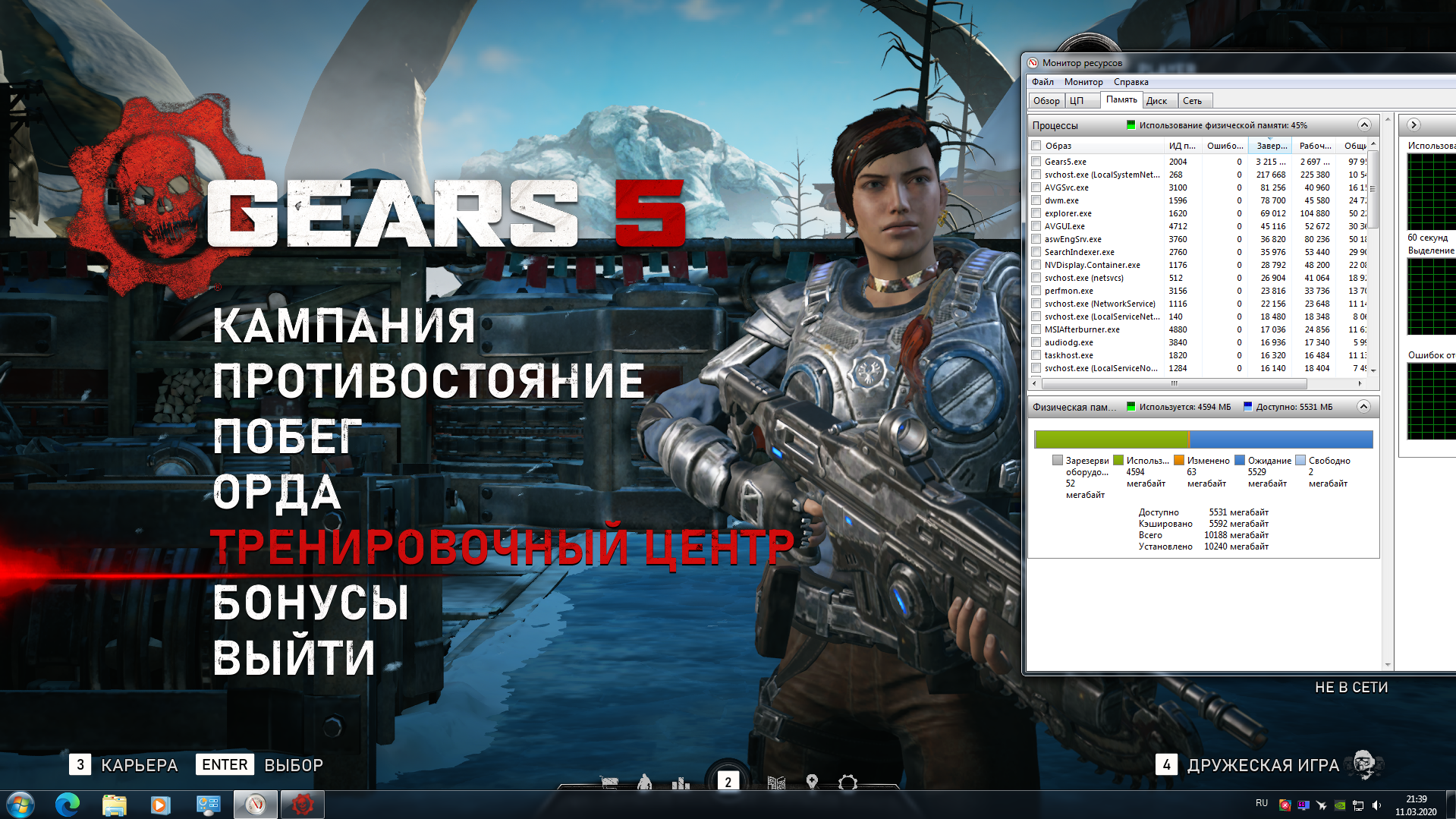
Task: Check the perfmon.exe process checkbox
Action: (x=1036, y=291)
